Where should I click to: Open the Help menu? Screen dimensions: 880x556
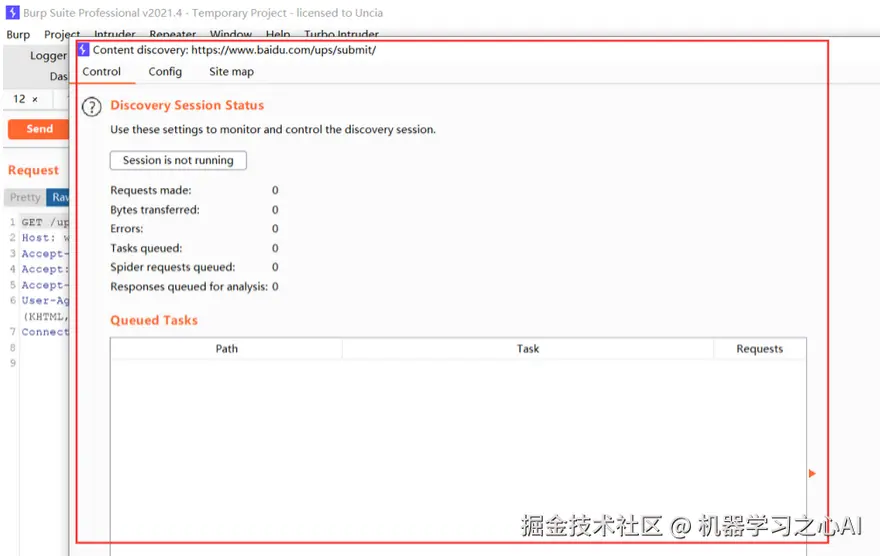point(278,34)
